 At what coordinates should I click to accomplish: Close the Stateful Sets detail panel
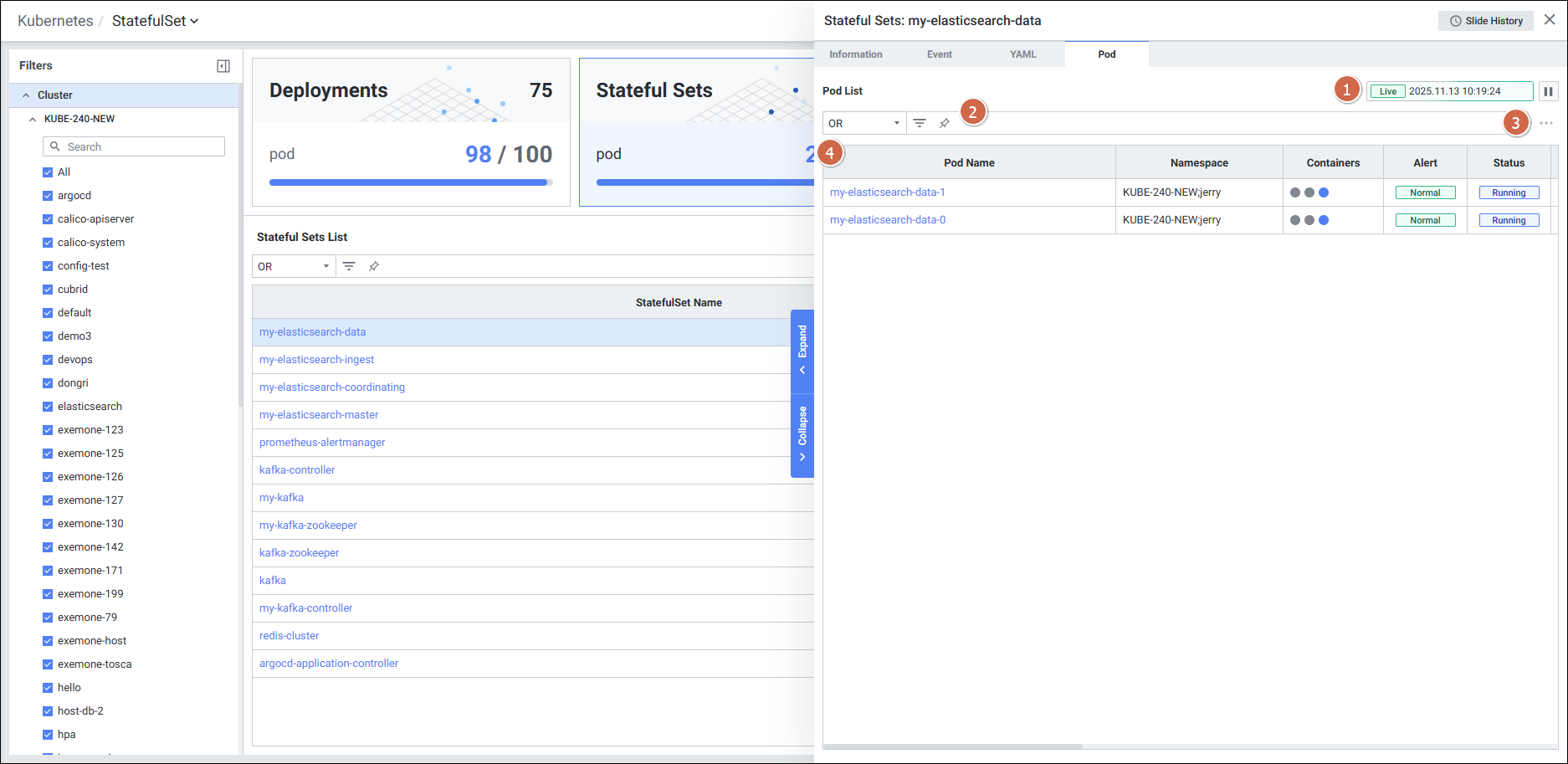click(x=1550, y=20)
